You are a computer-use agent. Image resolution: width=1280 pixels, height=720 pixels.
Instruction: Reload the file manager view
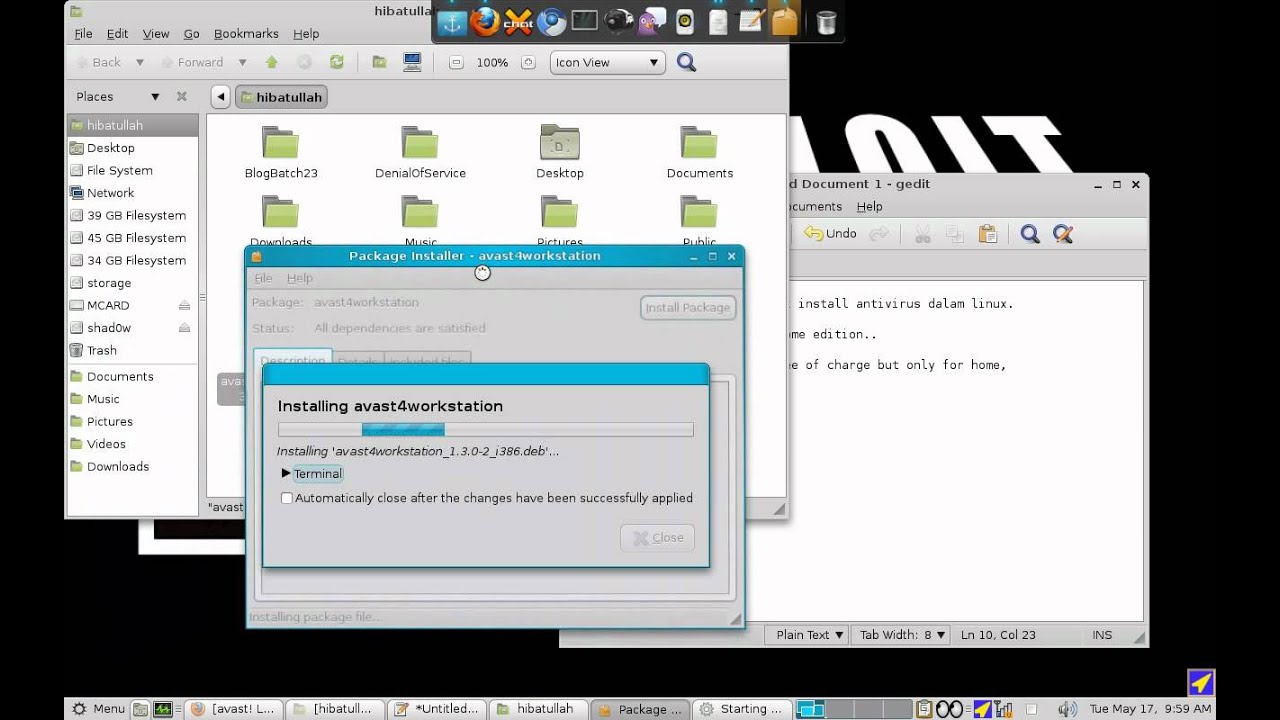[337, 62]
